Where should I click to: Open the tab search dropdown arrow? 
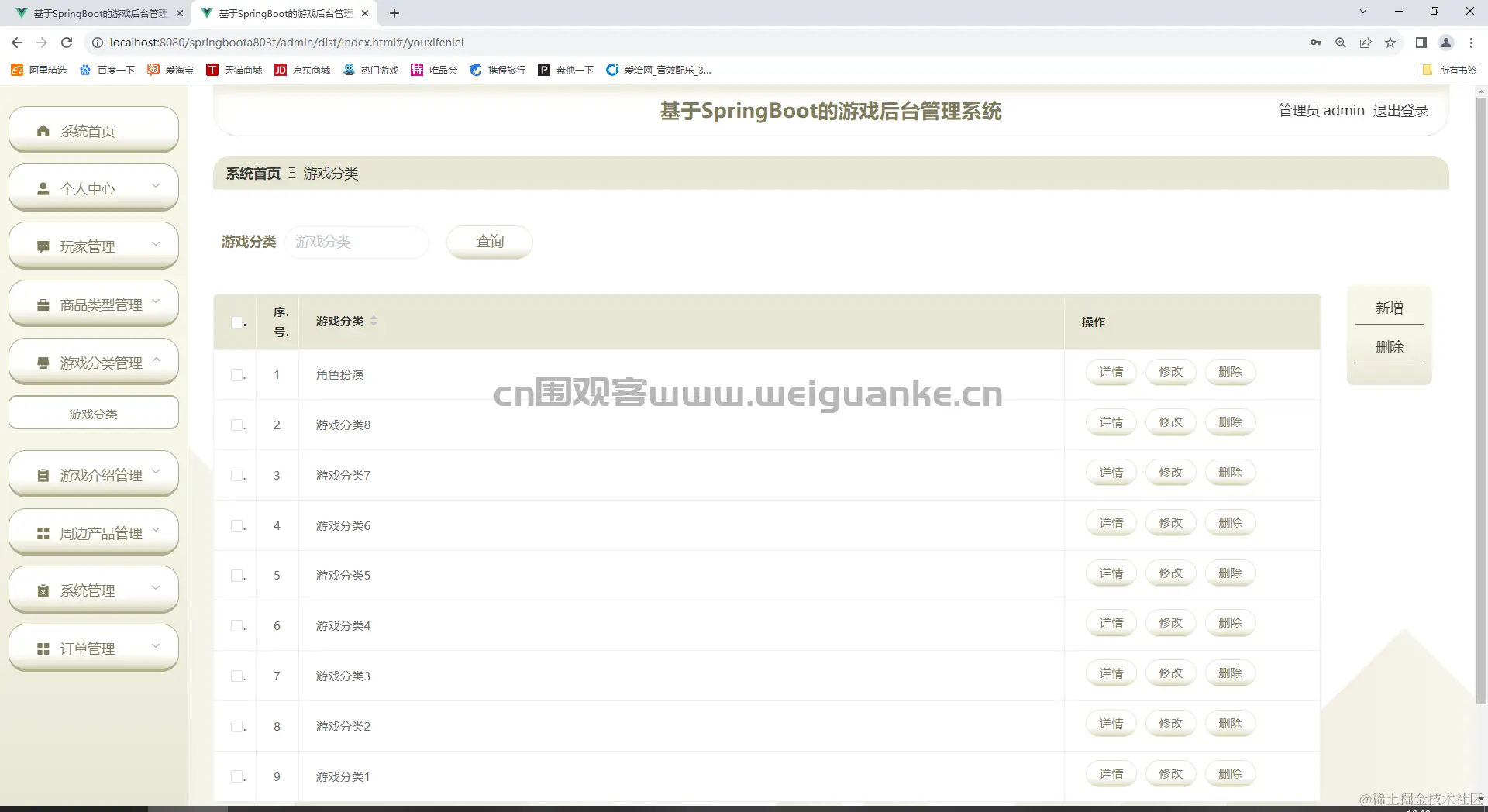click(x=1363, y=12)
